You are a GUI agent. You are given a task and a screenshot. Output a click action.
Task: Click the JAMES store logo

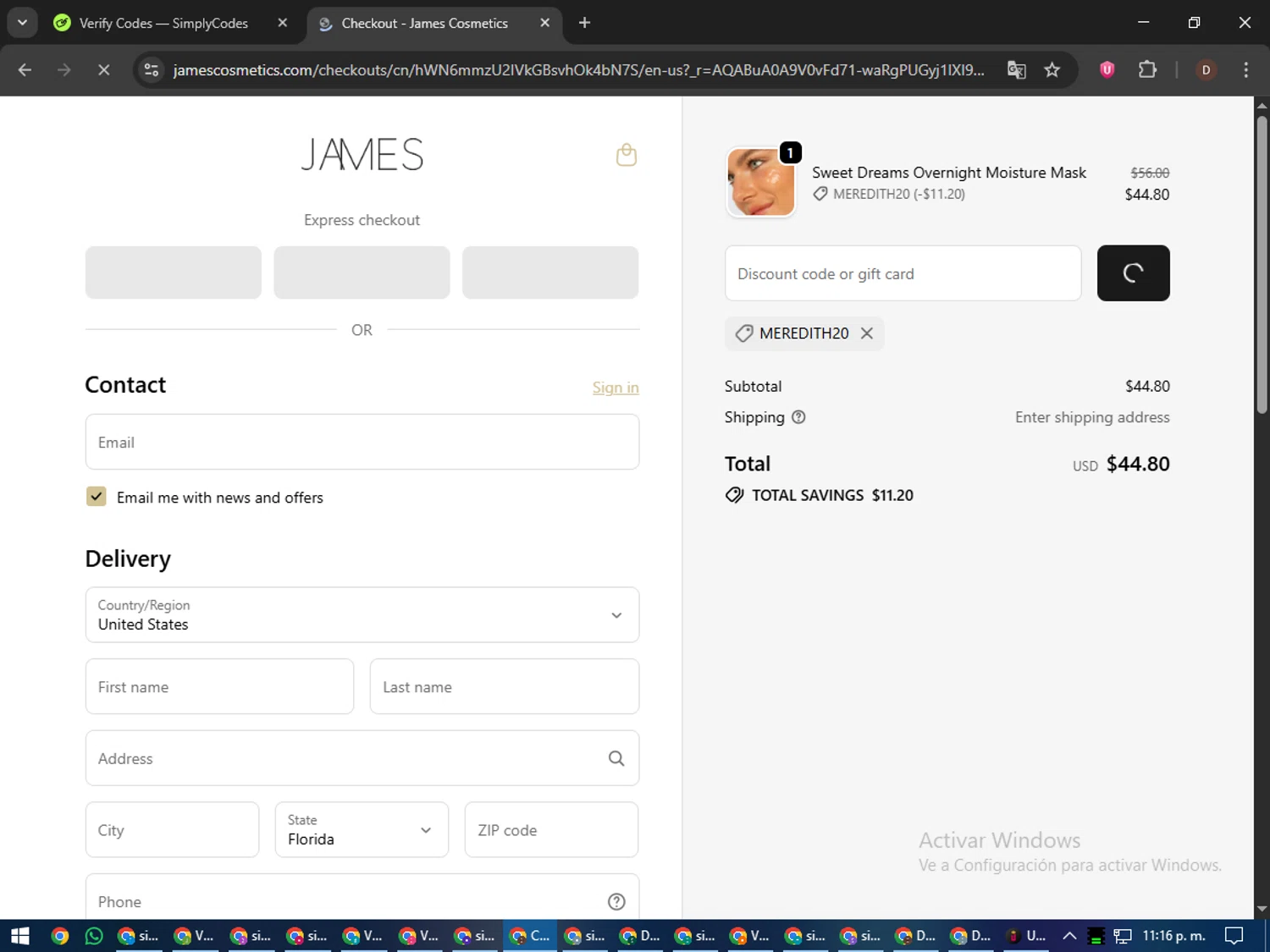click(x=362, y=155)
